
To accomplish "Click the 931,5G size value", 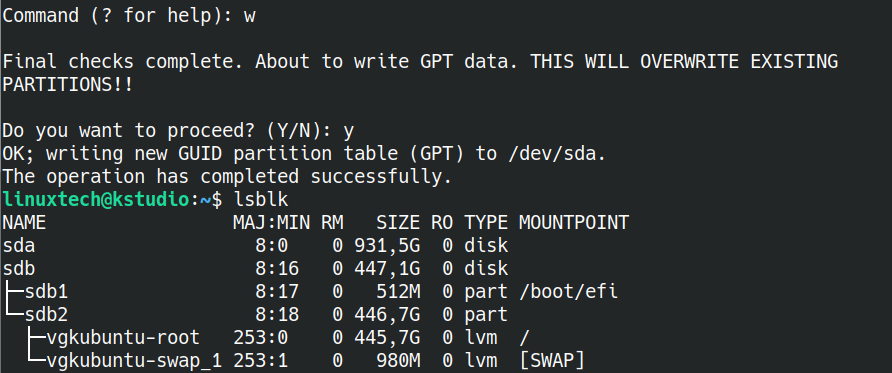I will point(387,246).
